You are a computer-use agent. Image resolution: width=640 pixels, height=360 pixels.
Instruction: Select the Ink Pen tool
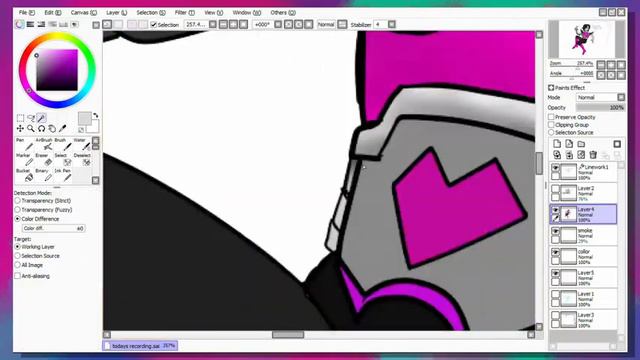63,176
